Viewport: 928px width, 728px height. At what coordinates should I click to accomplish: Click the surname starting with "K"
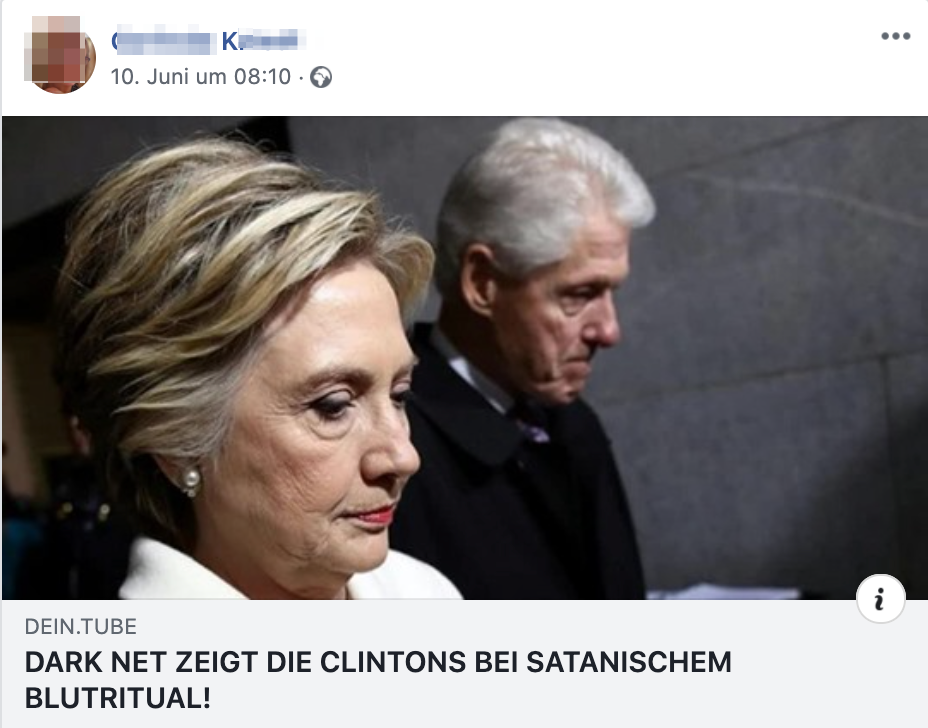click(x=264, y=41)
